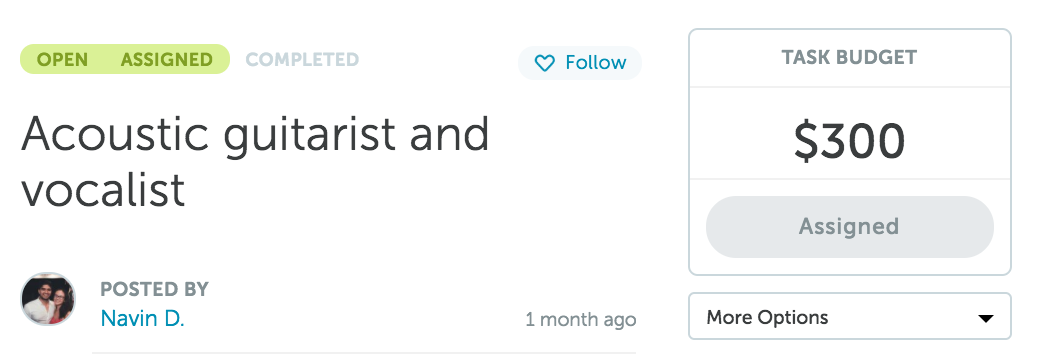Click the word 'and' in task title
Image resolution: width=1044 pixels, height=360 pixels.
449,134
